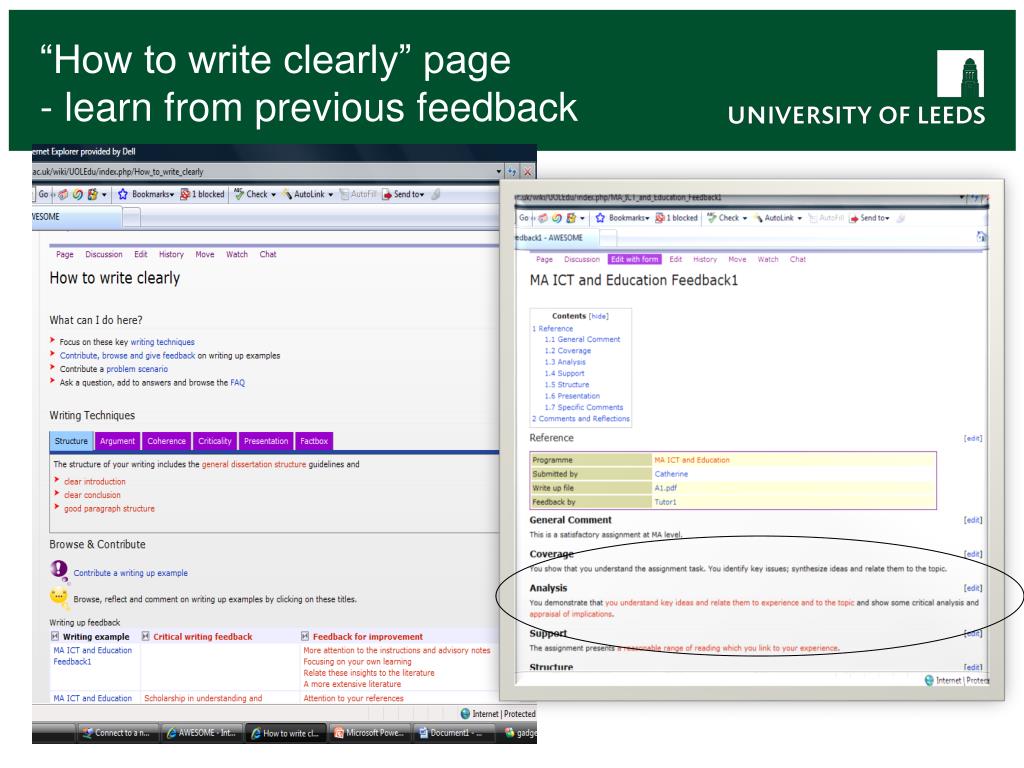
Task: Click [edit] link beside General Comment heading
Action: tap(972, 520)
